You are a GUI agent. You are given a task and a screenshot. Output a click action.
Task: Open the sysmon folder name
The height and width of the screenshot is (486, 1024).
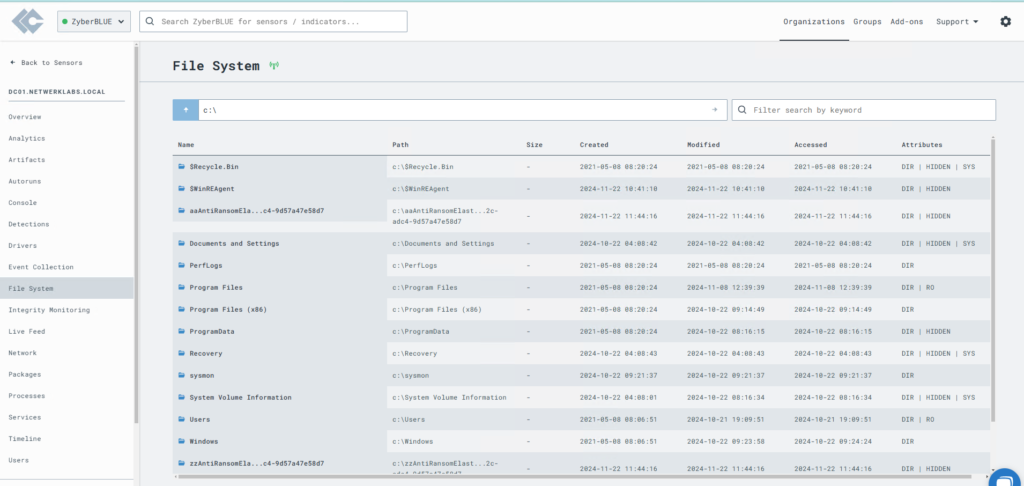pos(202,375)
